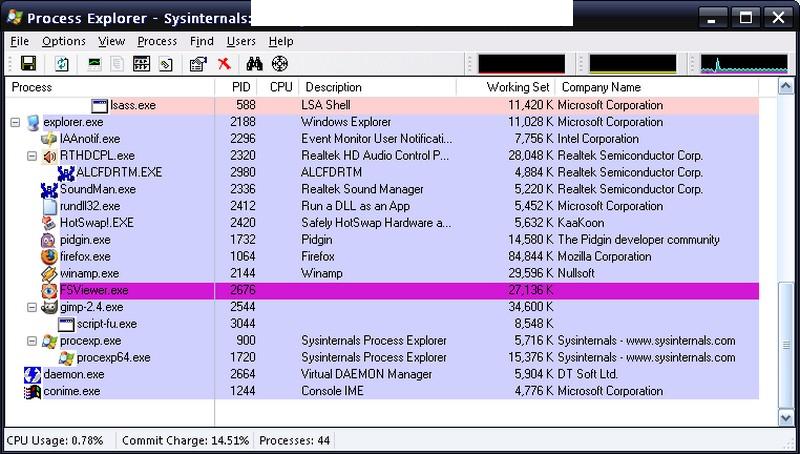The width and height of the screenshot is (800, 454).
Task: Click the Refresh Now toolbar icon
Action: pos(61,64)
